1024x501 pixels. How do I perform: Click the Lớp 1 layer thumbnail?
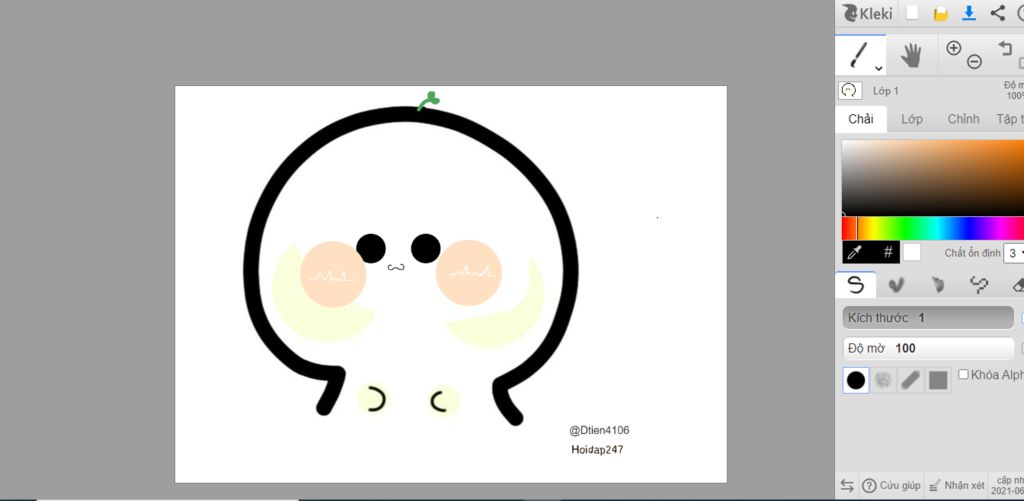pyautogui.click(x=850, y=90)
